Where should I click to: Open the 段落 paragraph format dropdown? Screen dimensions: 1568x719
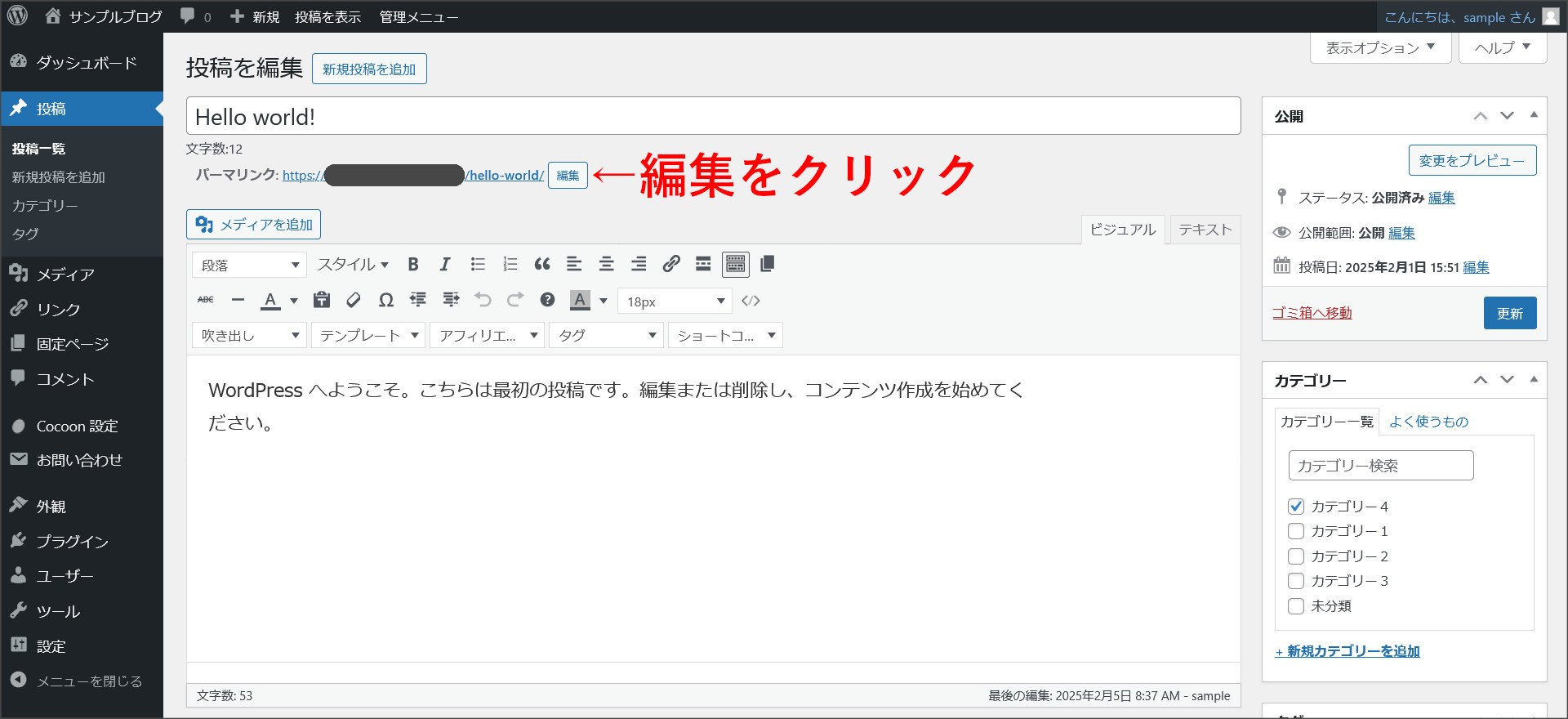pyautogui.click(x=249, y=265)
